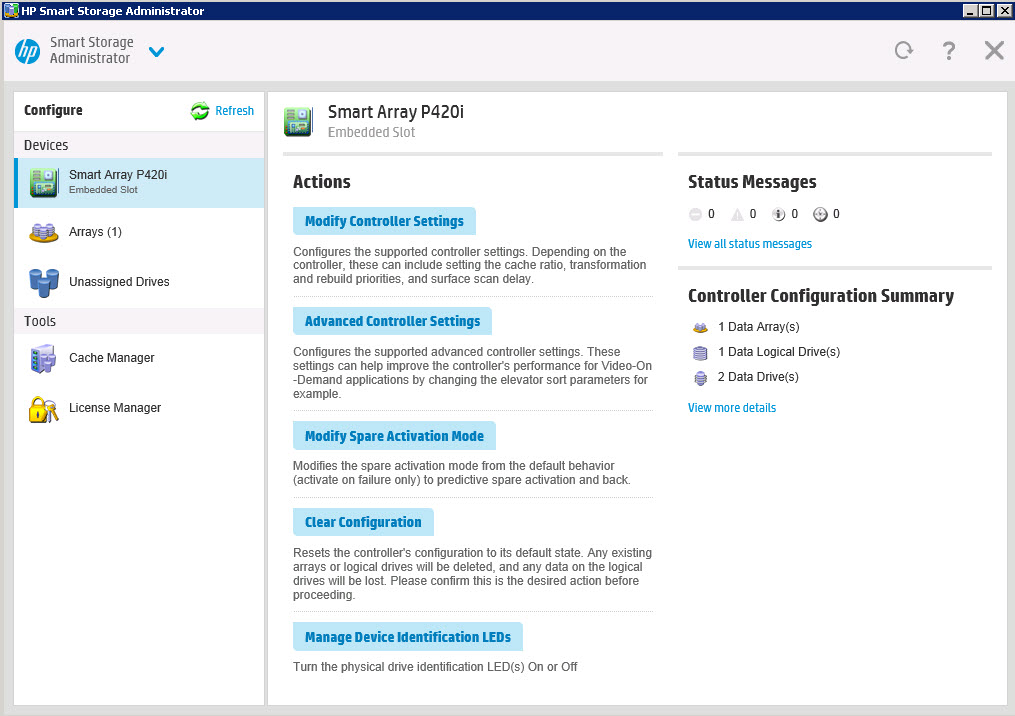The height and width of the screenshot is (716, 1015).
Task: Click the '1 Data Array(s)' summary text
Action: click(759, 327)
